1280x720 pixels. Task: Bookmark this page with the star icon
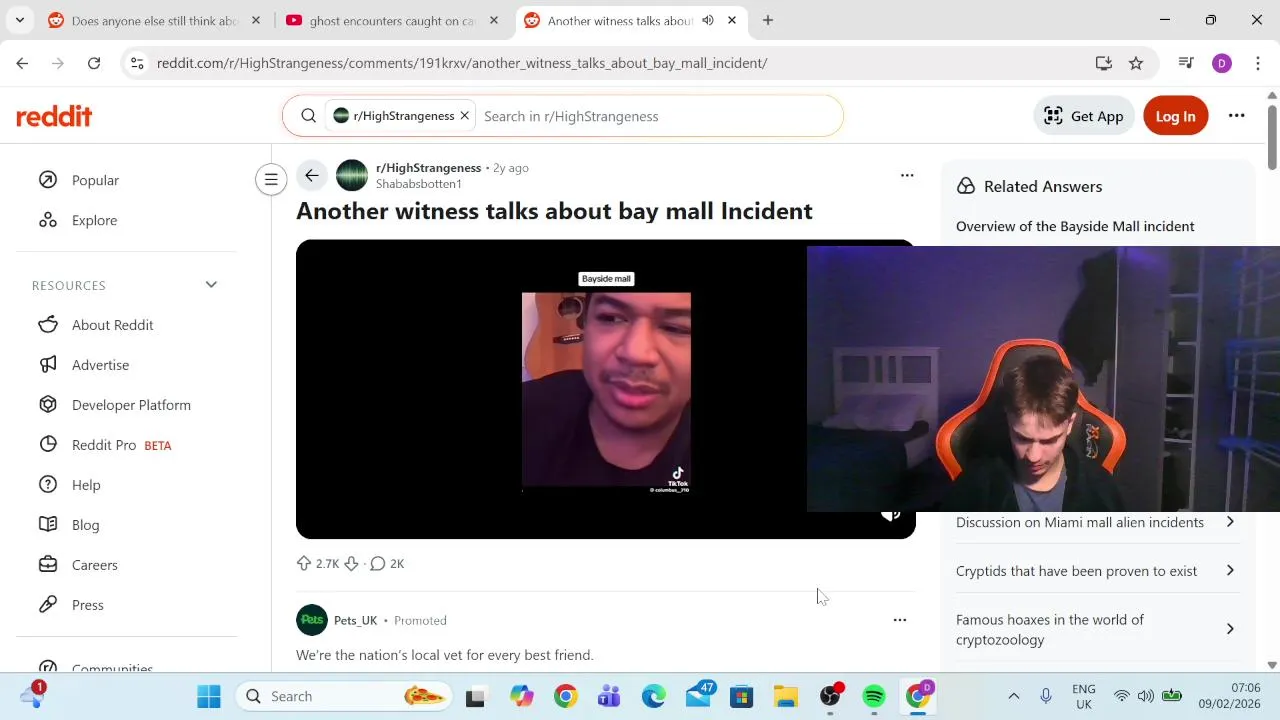tap(1136, 63)
